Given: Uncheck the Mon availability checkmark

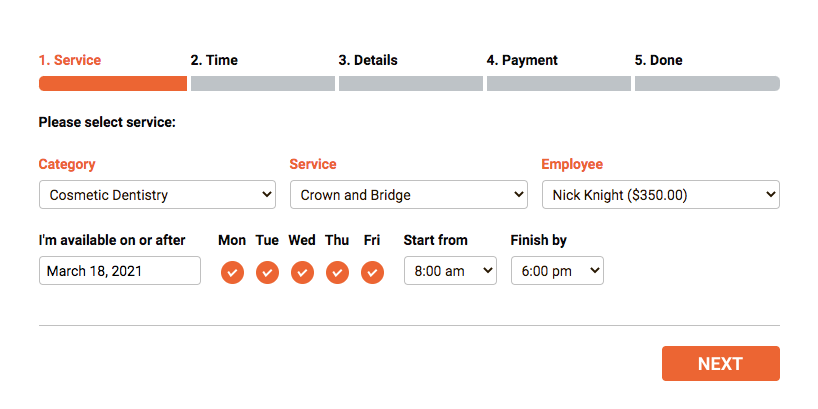Looking at the screenshot, I should [232, 272].
